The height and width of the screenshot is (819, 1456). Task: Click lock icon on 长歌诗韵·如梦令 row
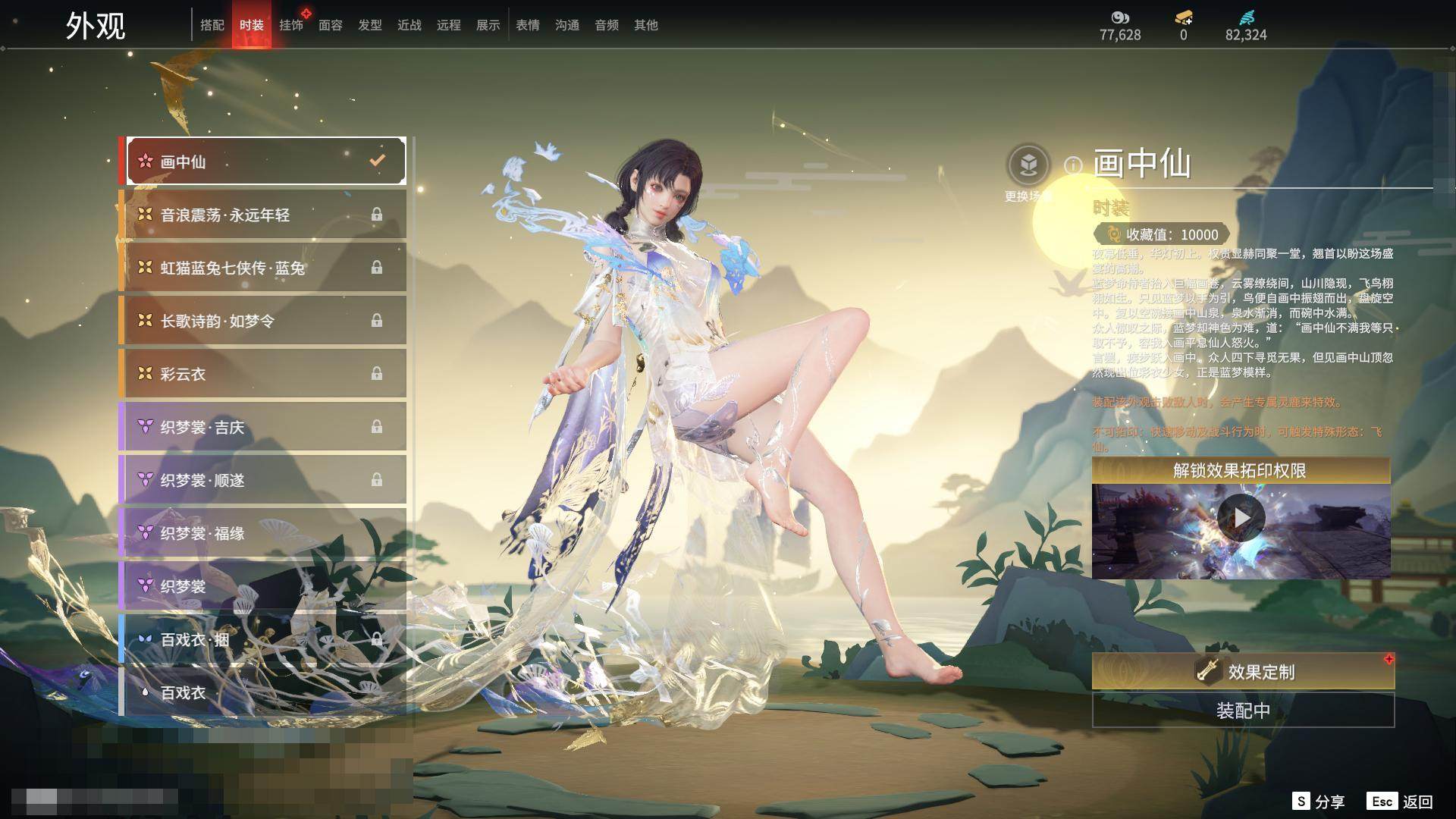point(376,321)
